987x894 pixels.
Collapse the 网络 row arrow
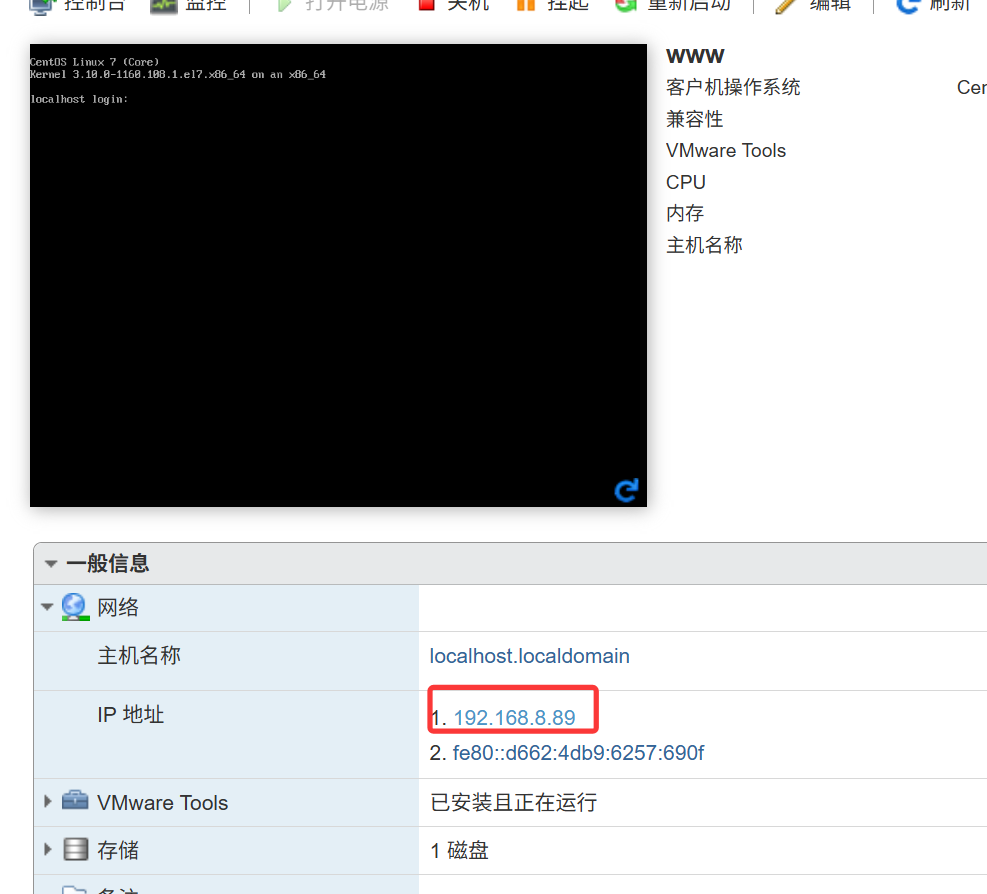47,608
